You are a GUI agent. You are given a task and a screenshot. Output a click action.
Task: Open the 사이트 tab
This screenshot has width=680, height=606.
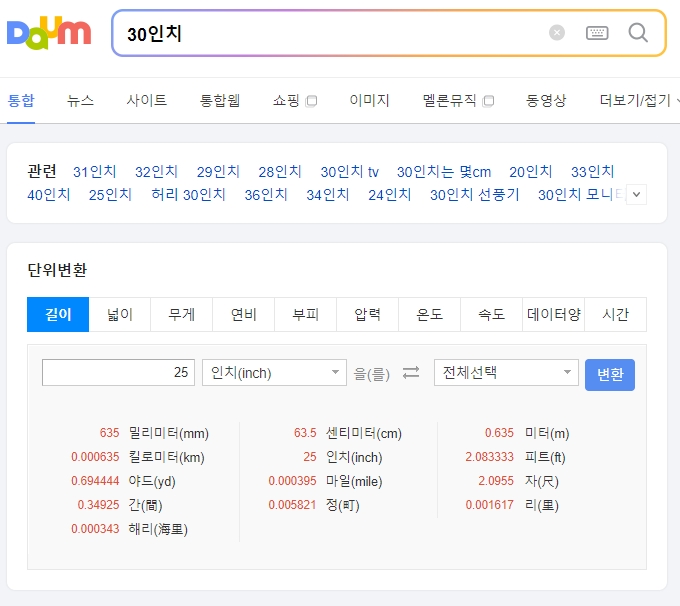pos(147,101)
